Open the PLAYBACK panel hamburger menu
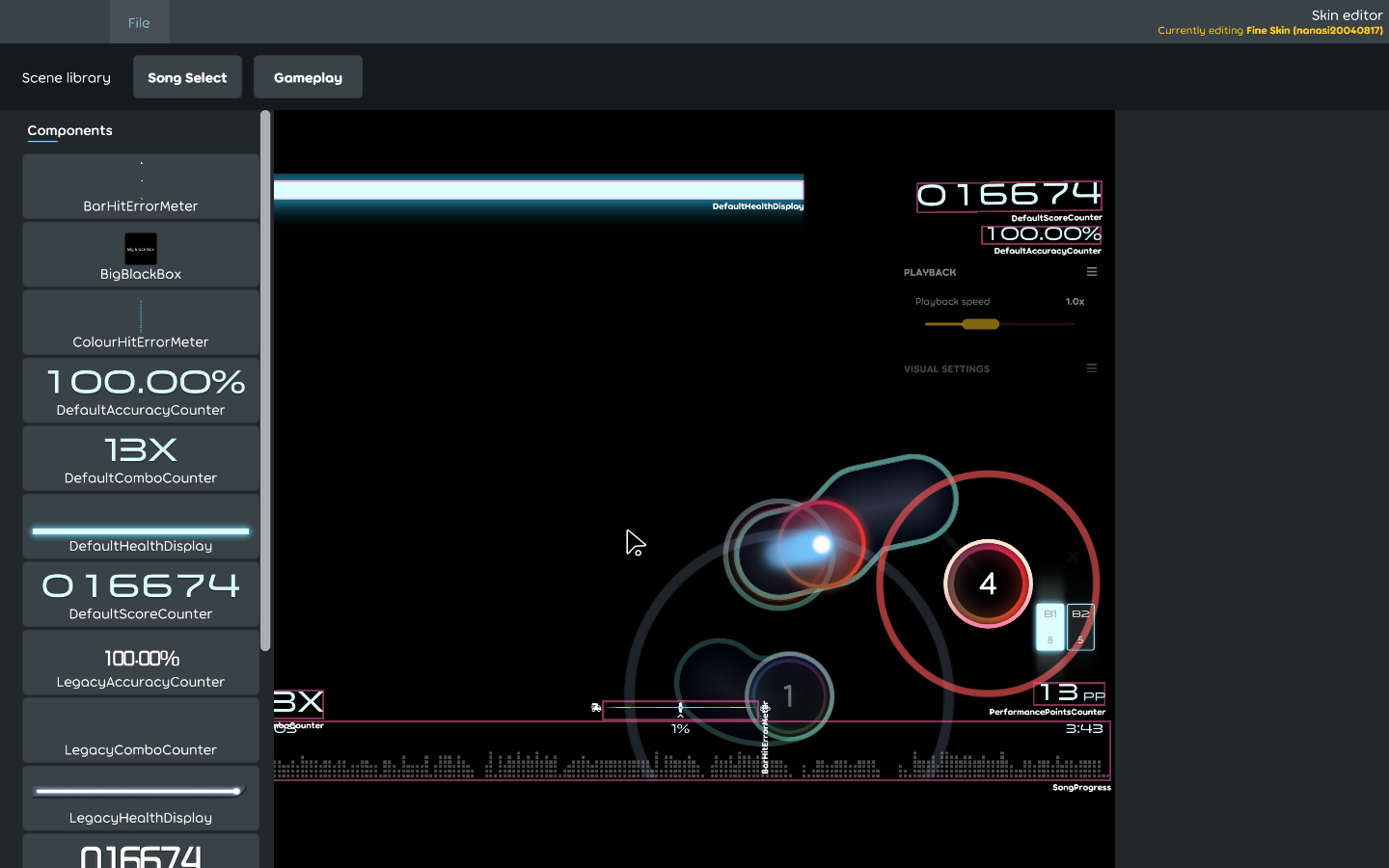 click(1092, 272)
